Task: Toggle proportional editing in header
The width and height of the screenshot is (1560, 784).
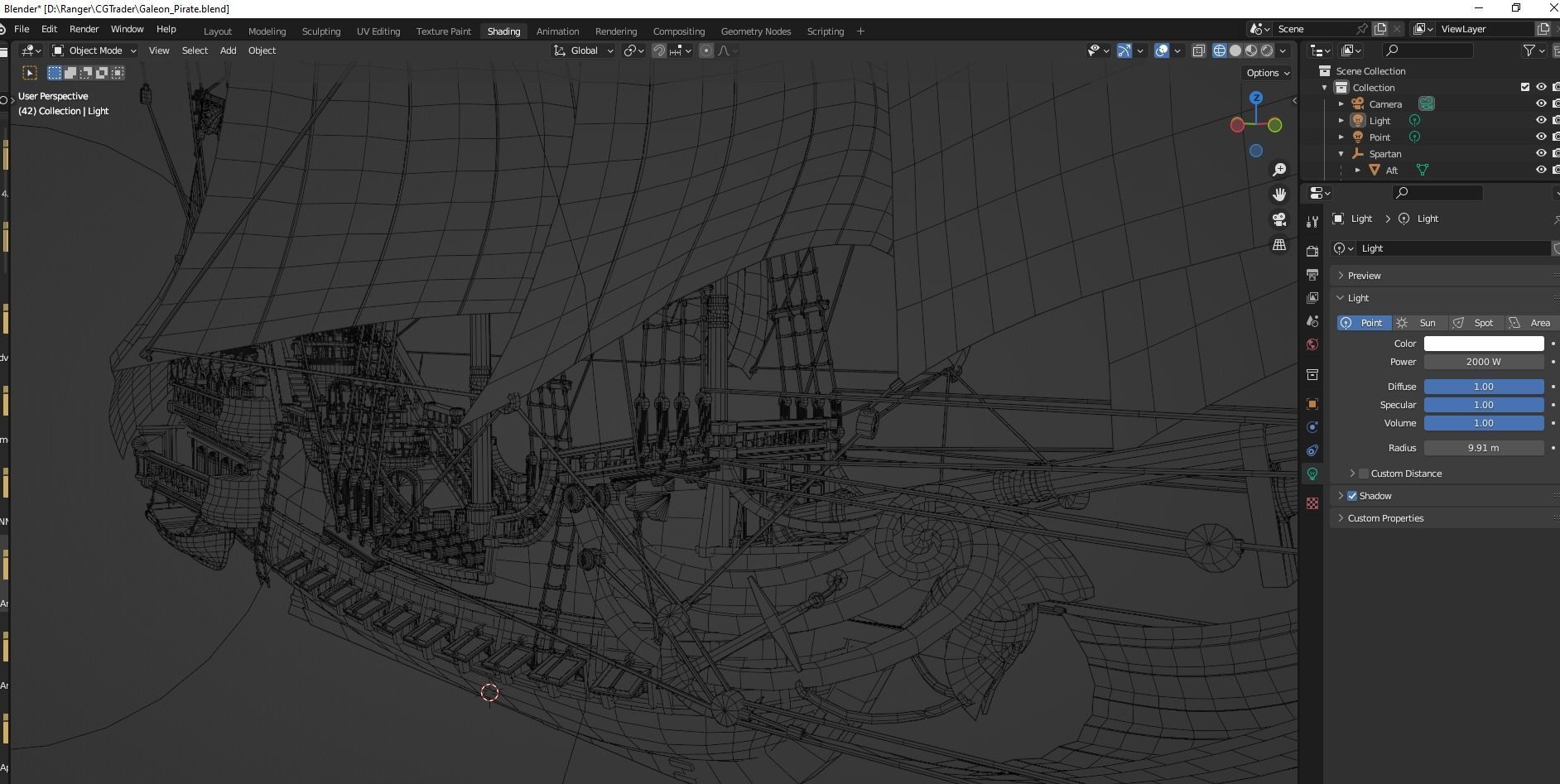Action: pyautogui.click(x=706, y=51)
